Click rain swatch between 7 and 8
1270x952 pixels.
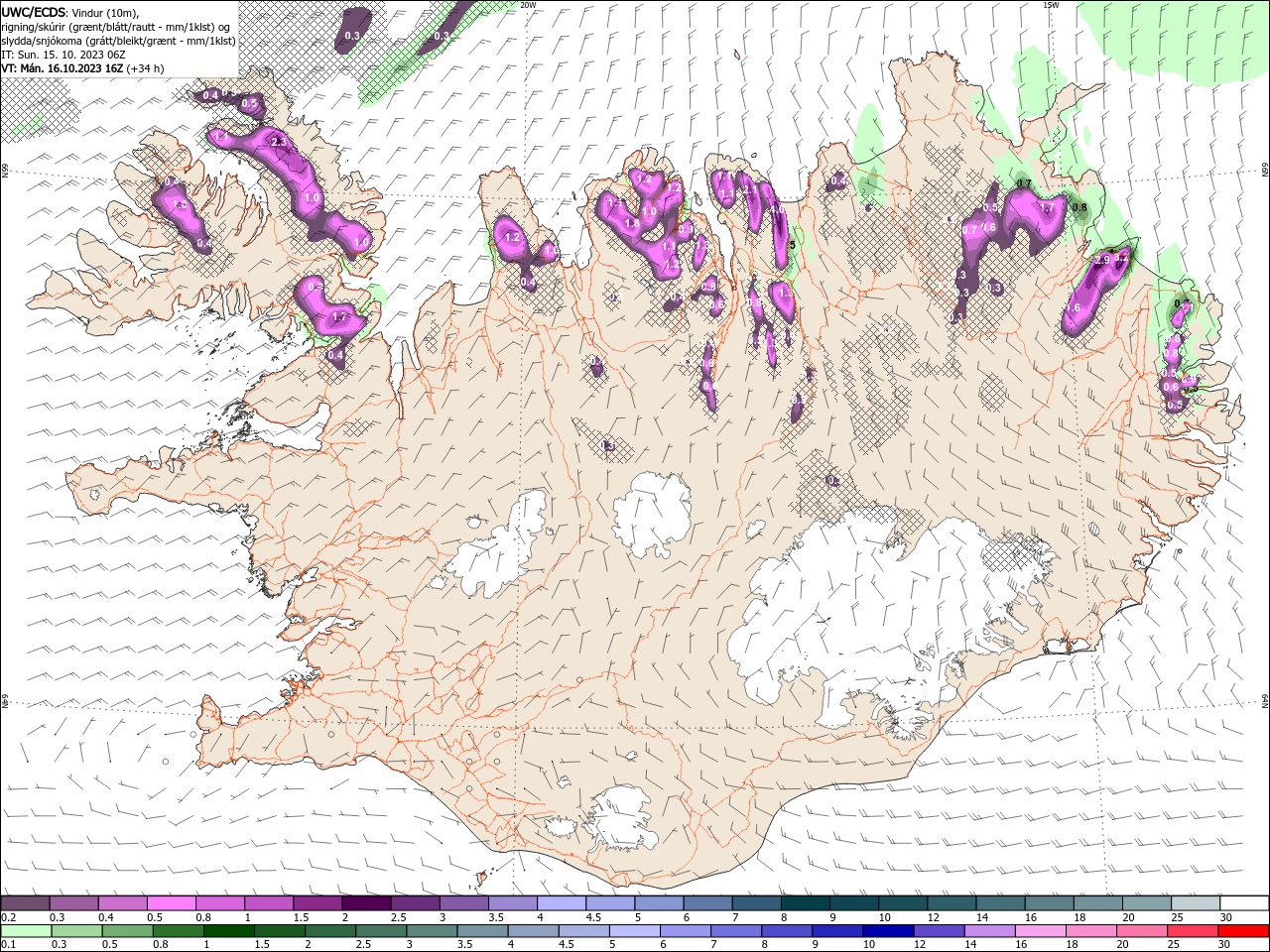click(735, 931)
